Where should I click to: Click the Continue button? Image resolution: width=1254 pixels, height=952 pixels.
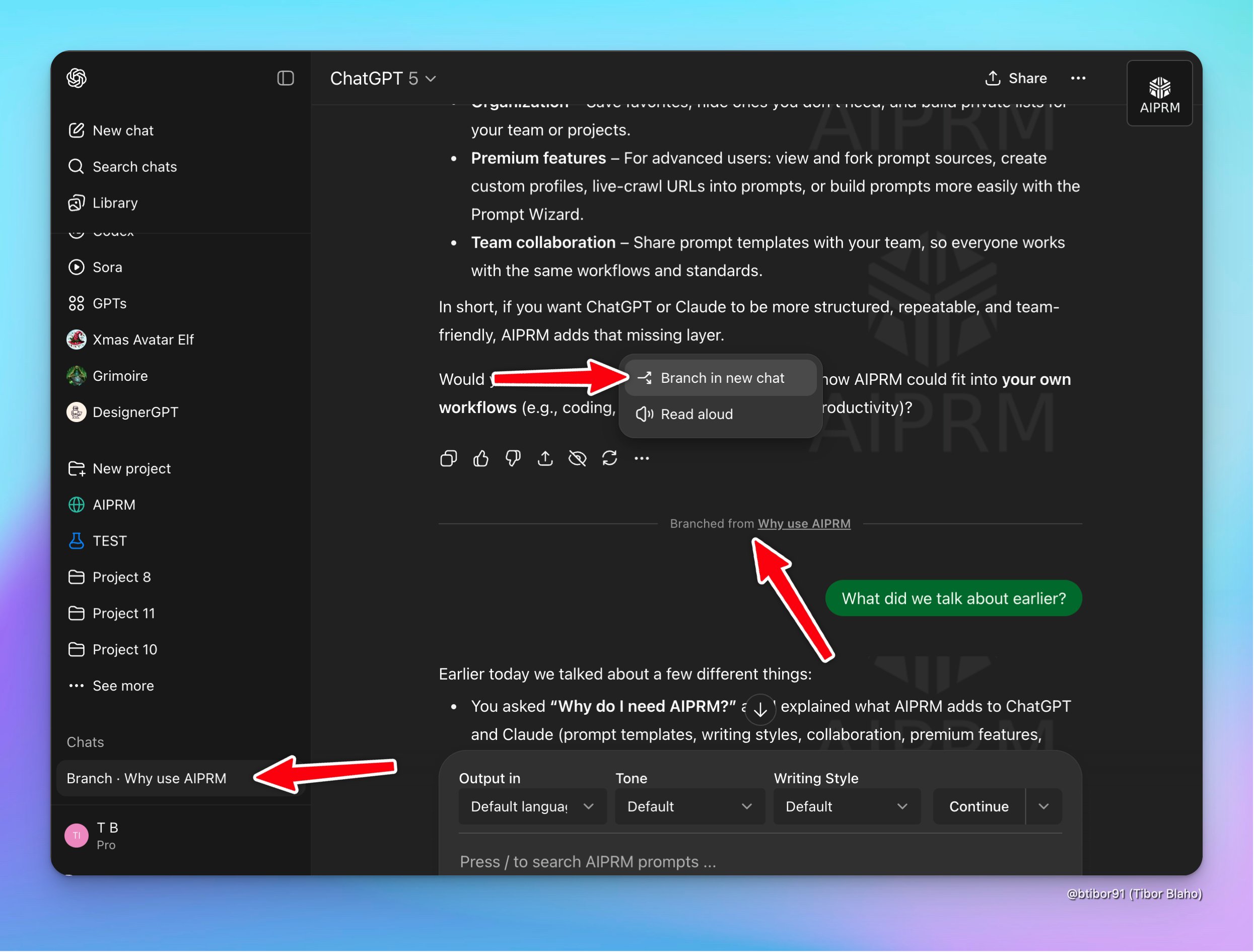[979, 807]
